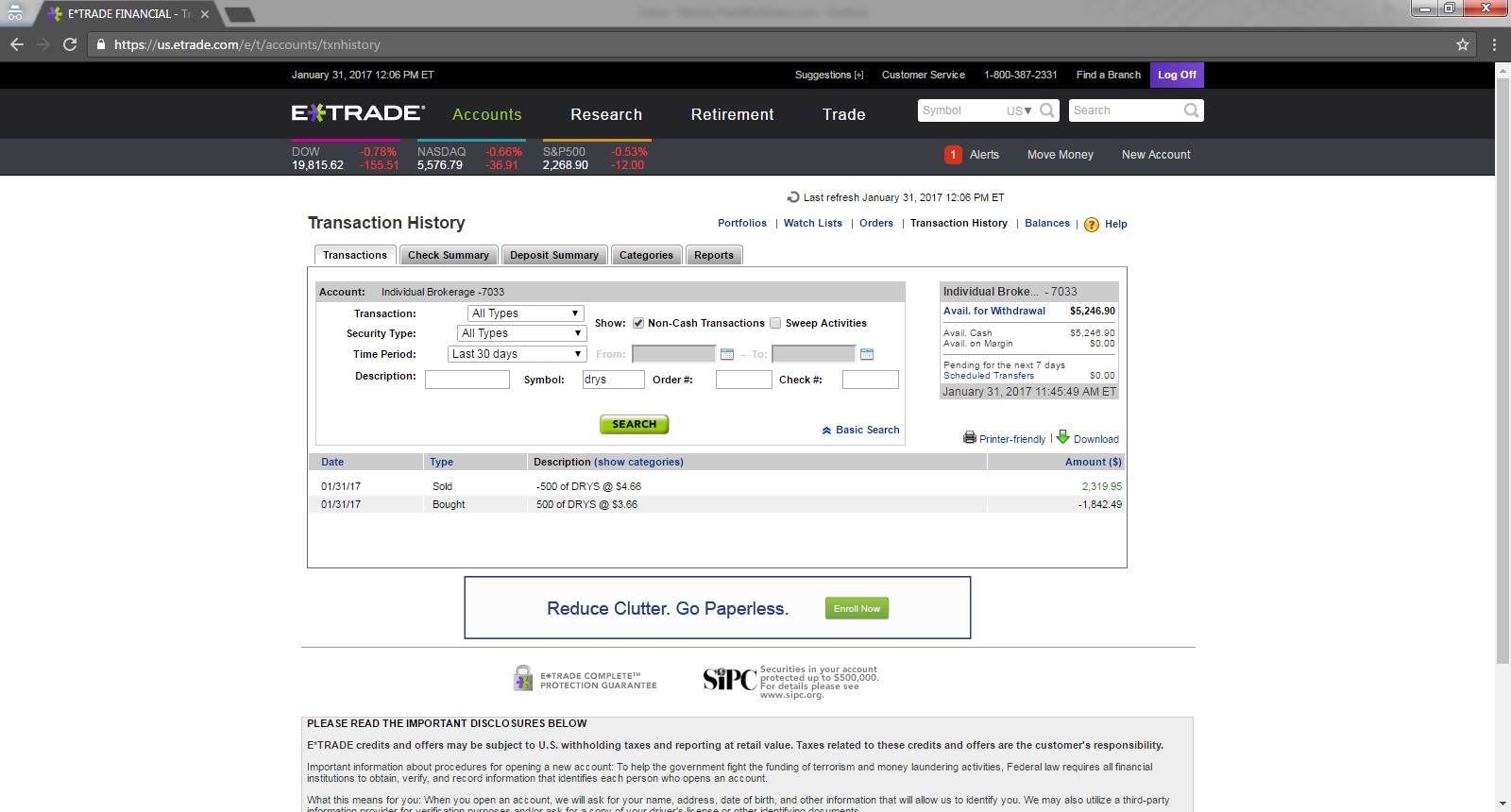This screenshot has width=1511, height=812.
Task: Click the symbol lookup magnifier icon
Action: click(1047, 110)
